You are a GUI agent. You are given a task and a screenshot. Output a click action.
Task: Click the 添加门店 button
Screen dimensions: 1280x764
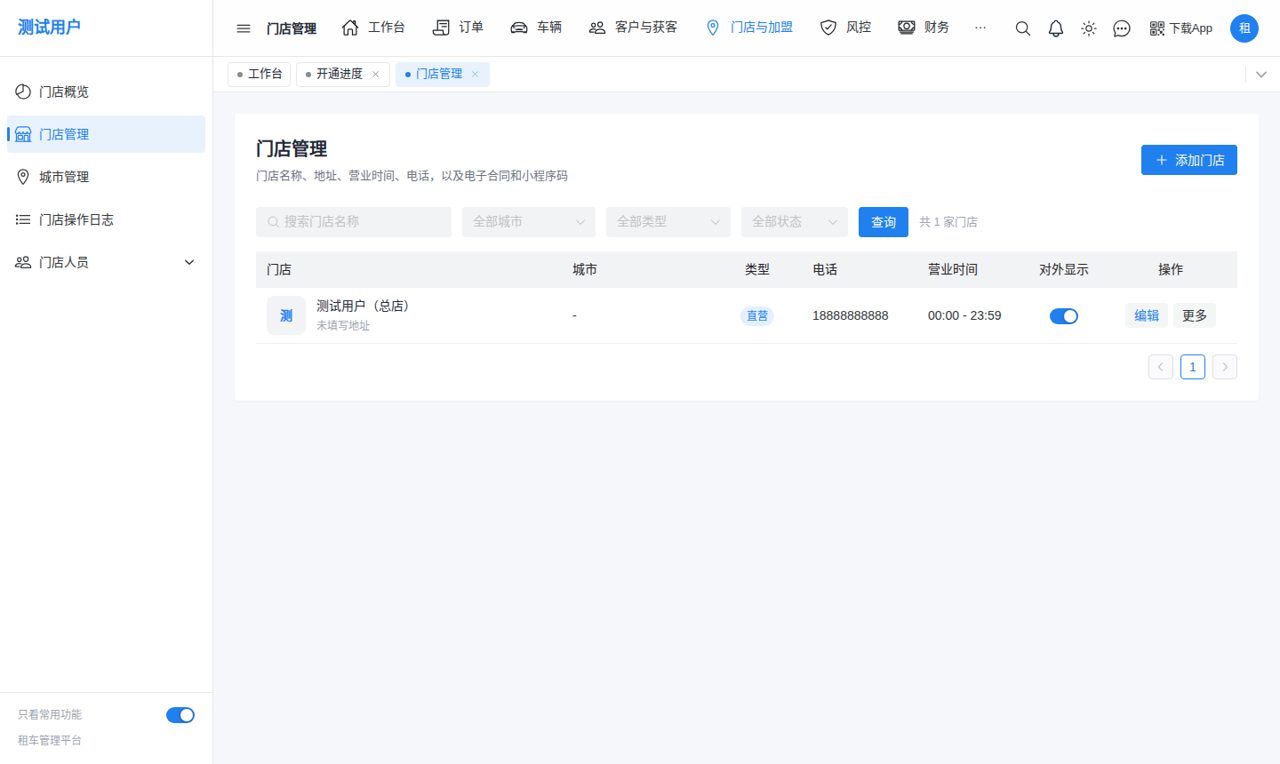tap(1189, 160)
